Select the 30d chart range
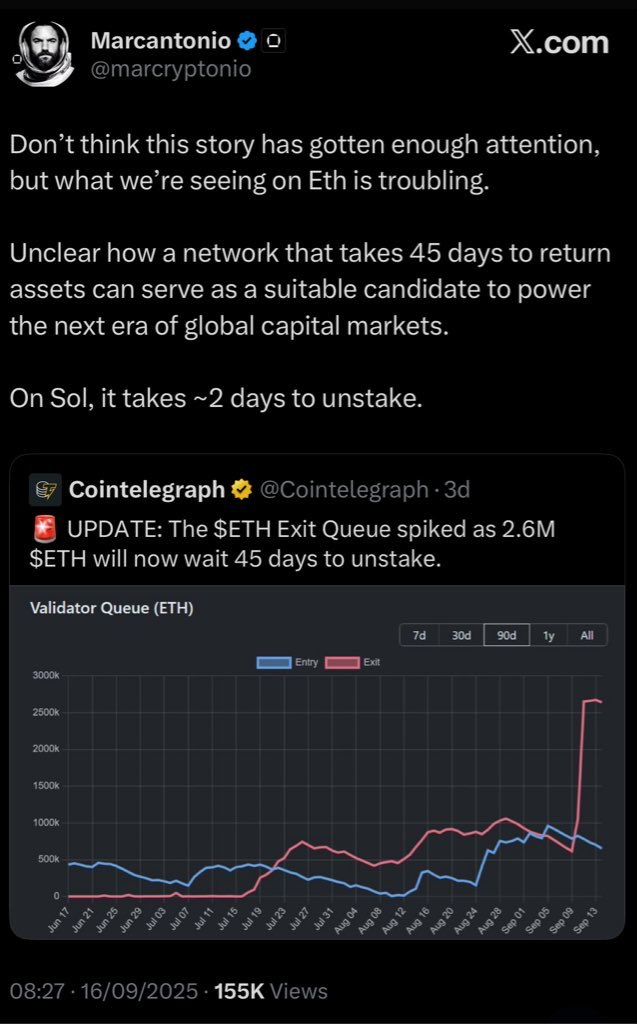 [x=461, y=635]
